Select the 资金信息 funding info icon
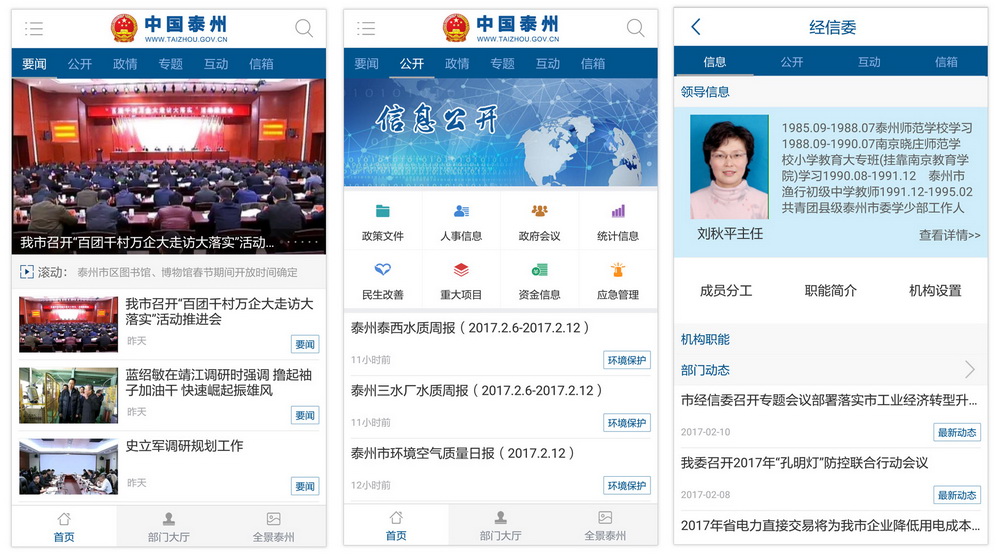This screenshot has height=555, width=1000. [x=540, y=270]
